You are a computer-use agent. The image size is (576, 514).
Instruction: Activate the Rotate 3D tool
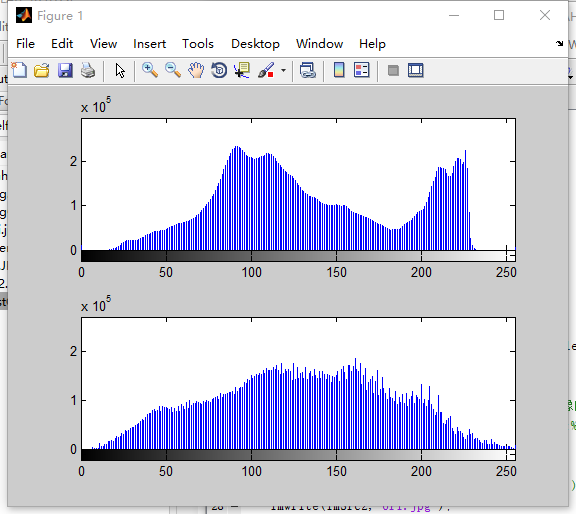(219, 70)
